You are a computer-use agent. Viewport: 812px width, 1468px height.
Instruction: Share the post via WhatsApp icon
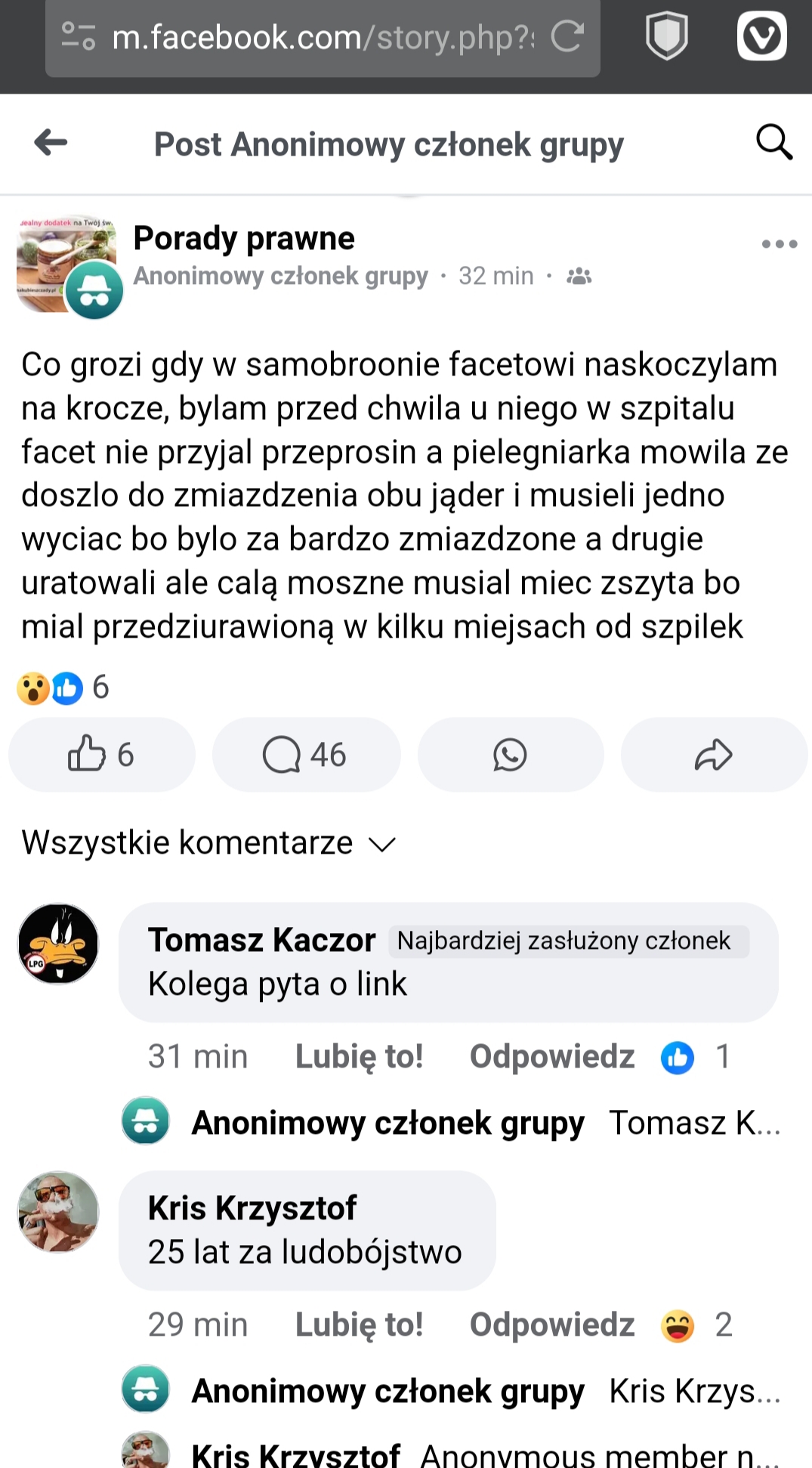click(x=510, y=755)
